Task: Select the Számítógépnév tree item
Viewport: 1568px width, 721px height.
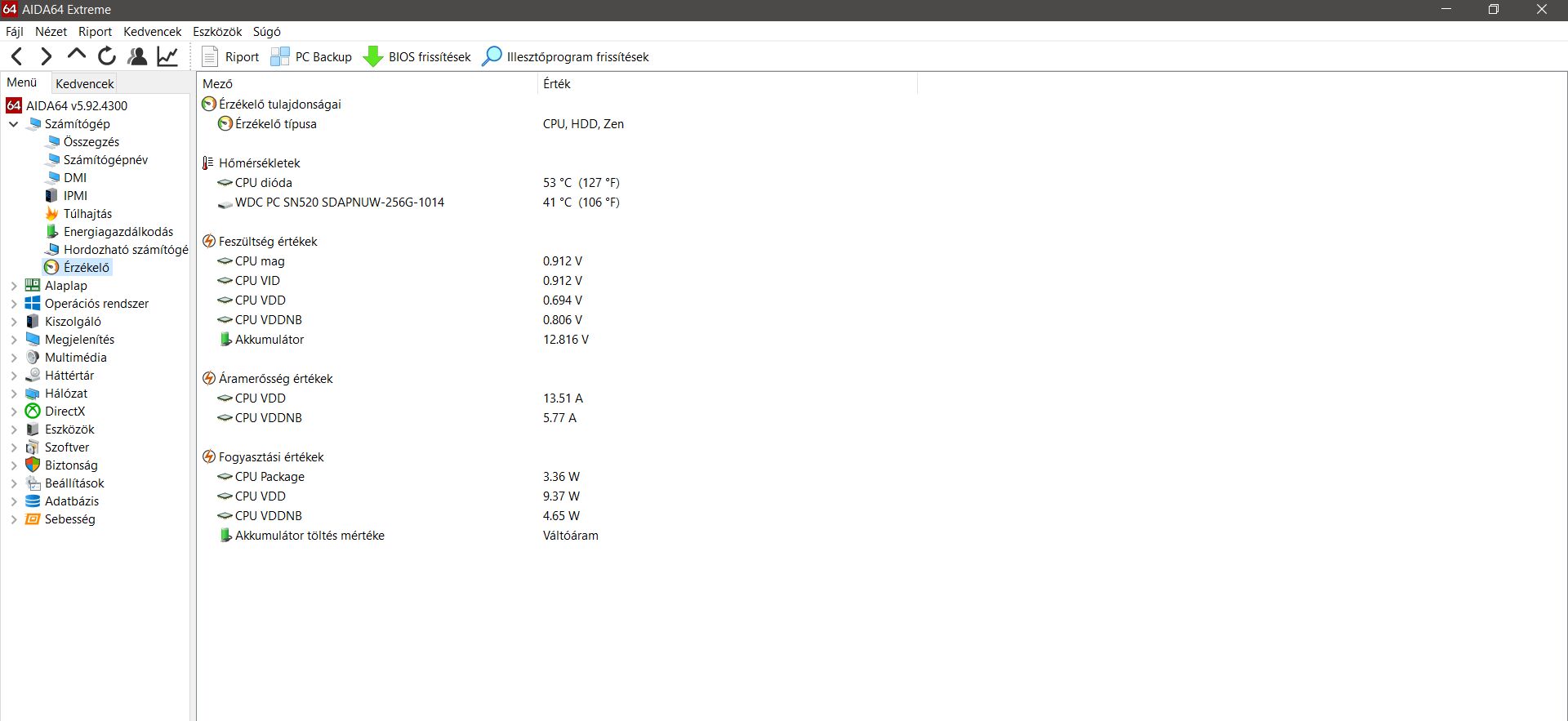Action: pos(105,160)
